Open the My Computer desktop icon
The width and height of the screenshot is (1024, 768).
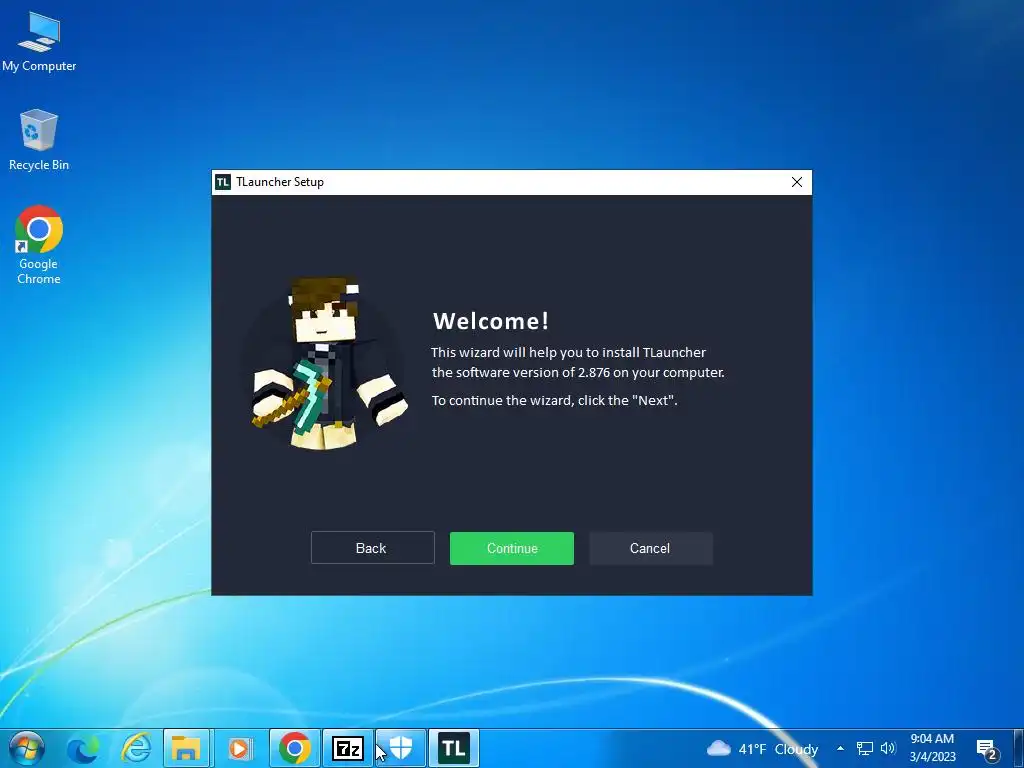pyautogui.click(x=39, y=41)
